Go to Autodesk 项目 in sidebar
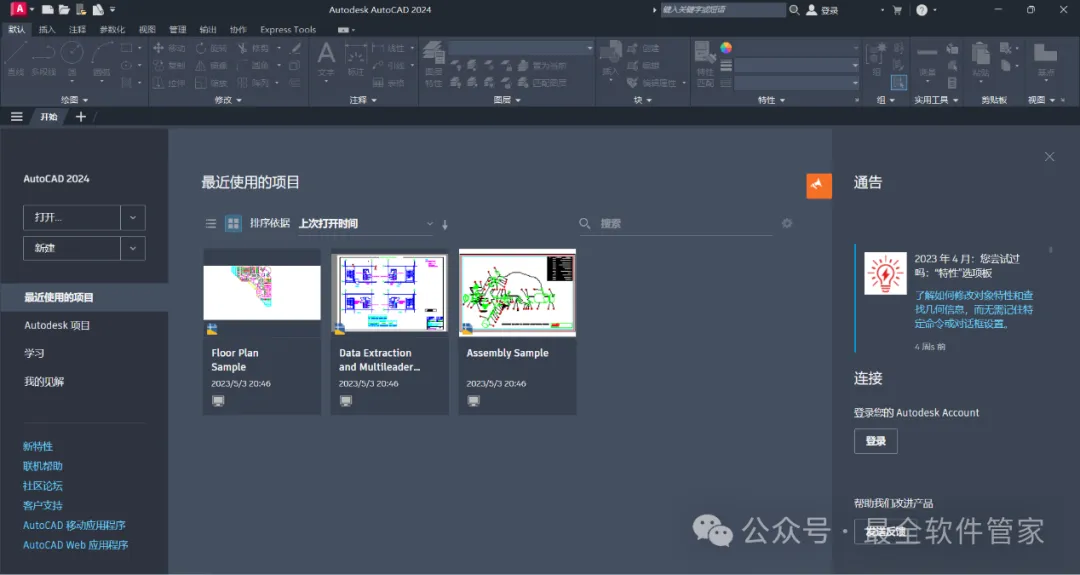 point(57,325)
